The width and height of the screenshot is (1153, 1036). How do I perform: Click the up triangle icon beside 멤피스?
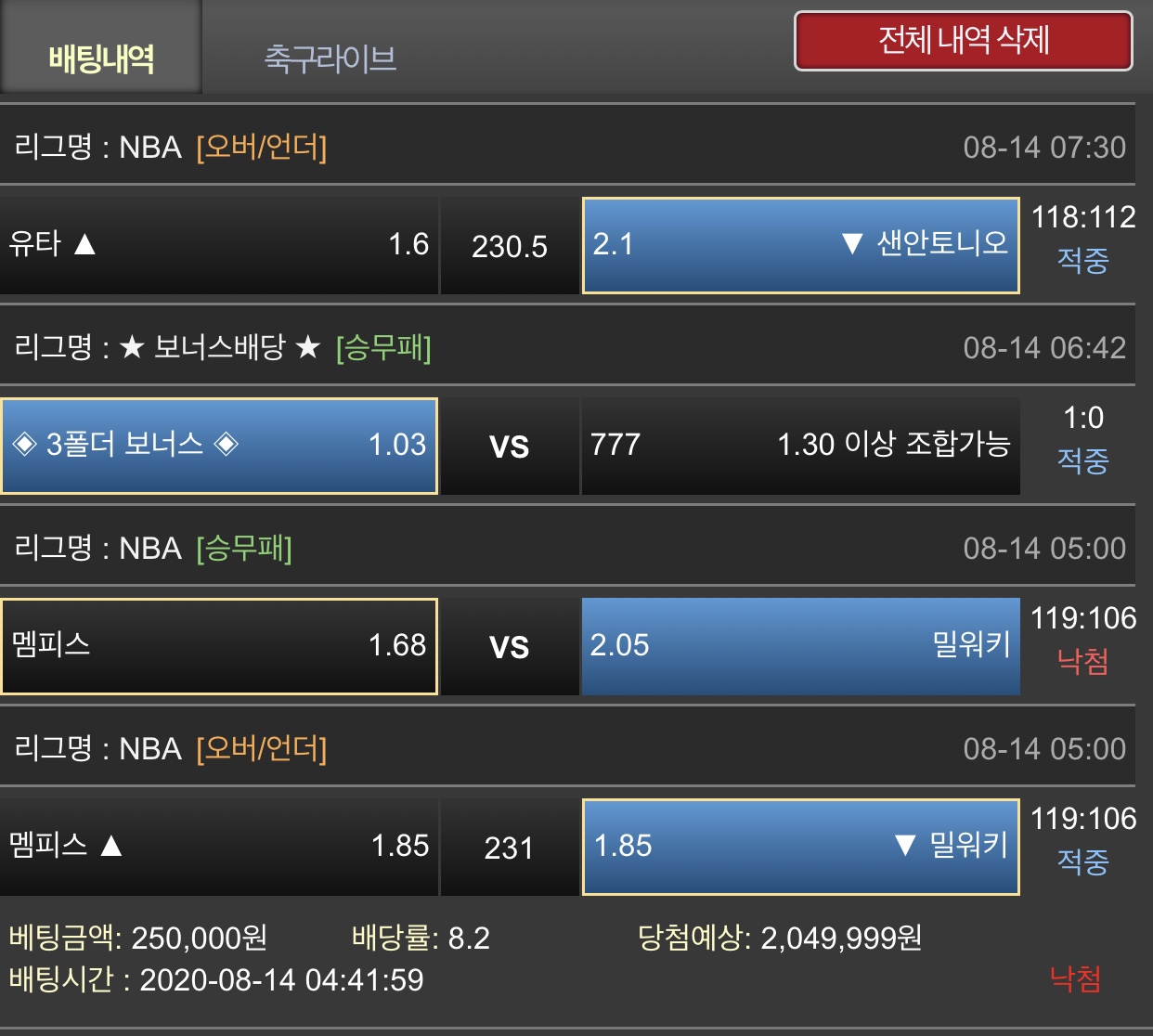tap(111, 846)
